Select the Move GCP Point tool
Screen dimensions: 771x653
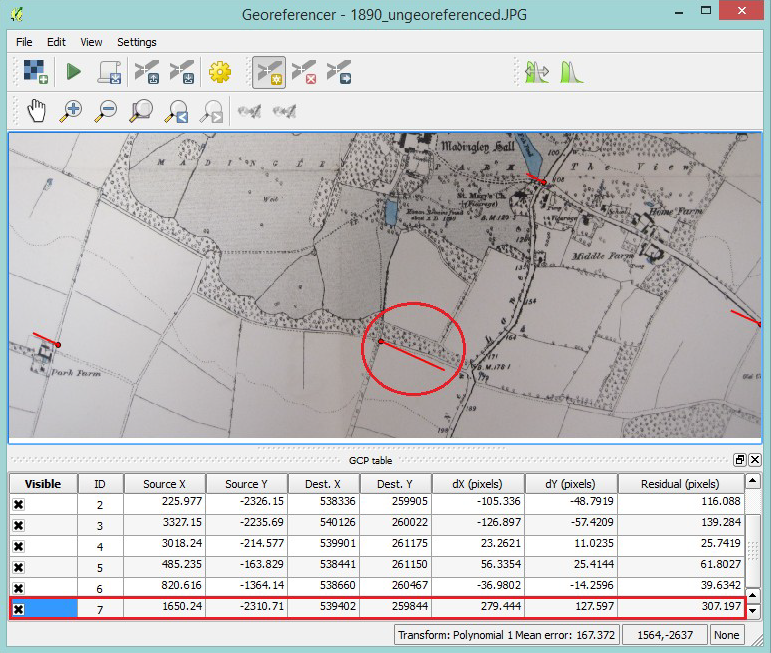[x=339, y=71]
